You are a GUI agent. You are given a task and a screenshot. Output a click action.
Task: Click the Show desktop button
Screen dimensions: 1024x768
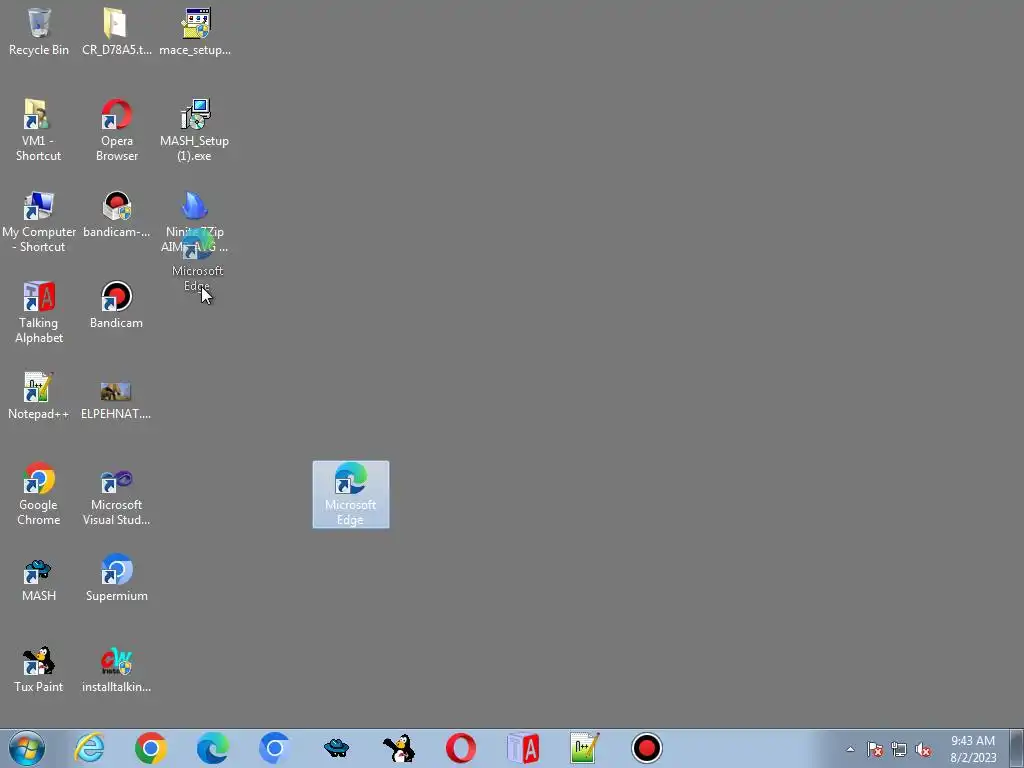point(1017,749)
